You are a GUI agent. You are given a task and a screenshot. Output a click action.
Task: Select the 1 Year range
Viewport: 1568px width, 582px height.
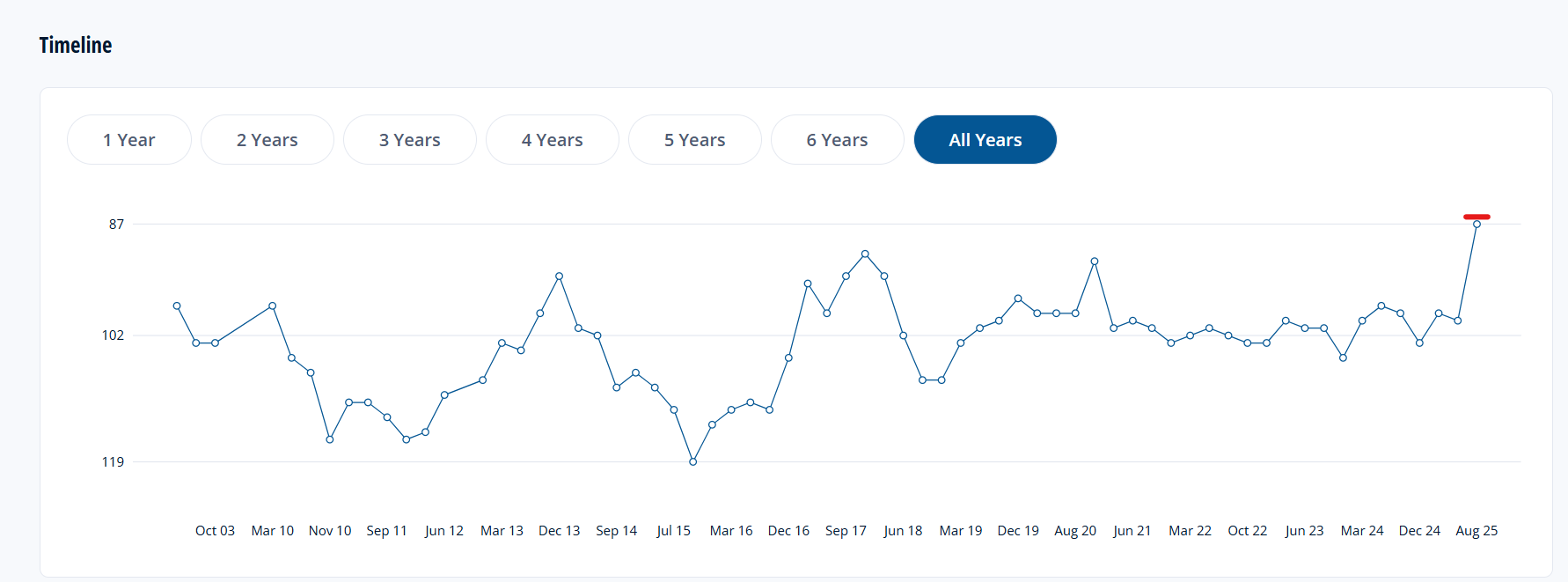coord(128,140)
